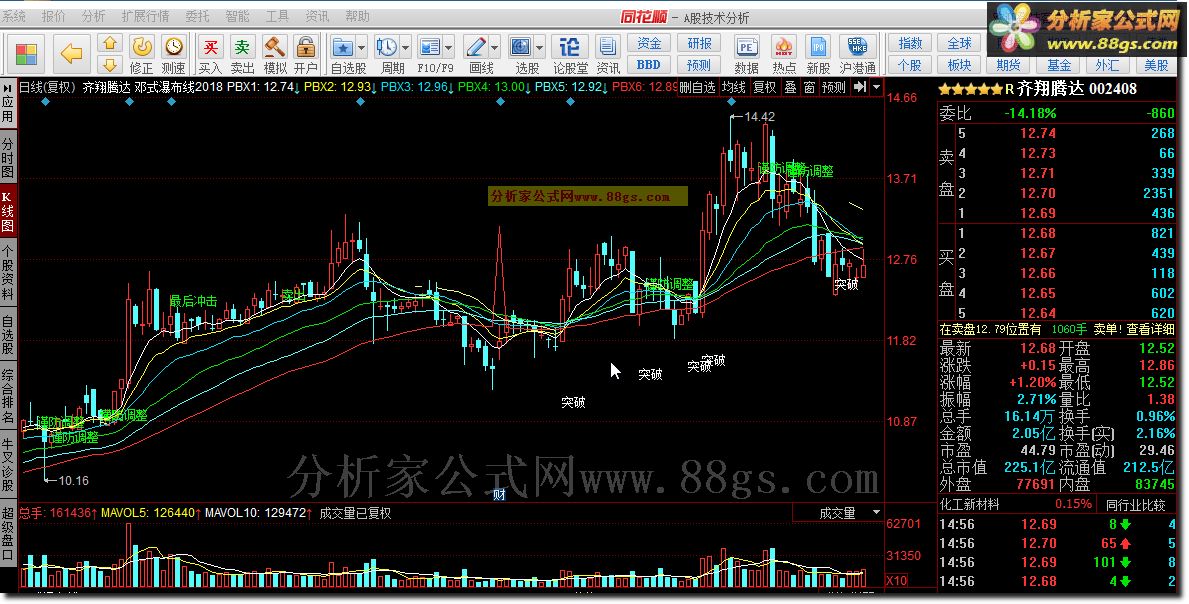The image size is (1189, 604).
Task: Click the up arrow toolbar icon
Action: (x=110, y=44)
